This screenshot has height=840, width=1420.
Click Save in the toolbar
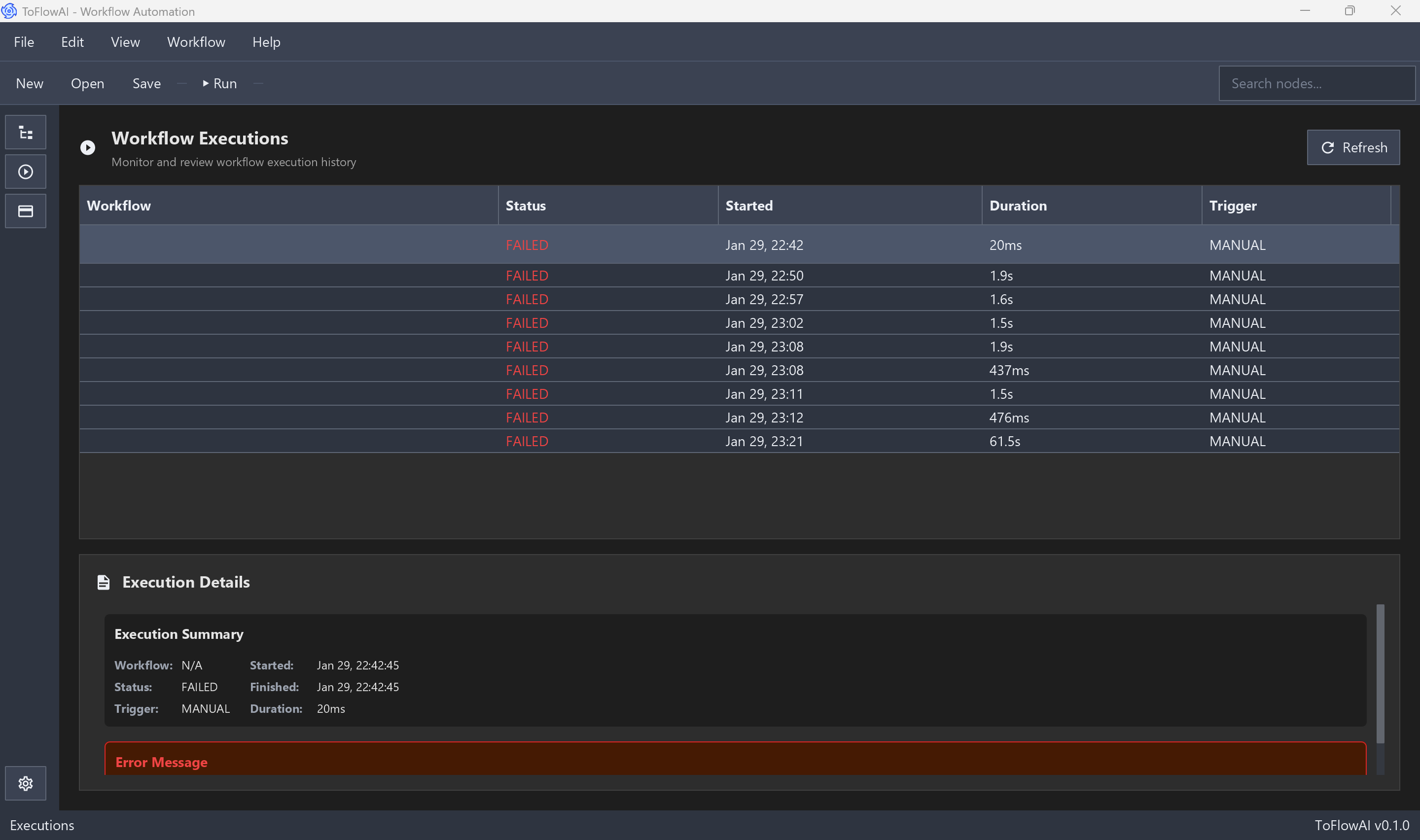tap(146, 84)
